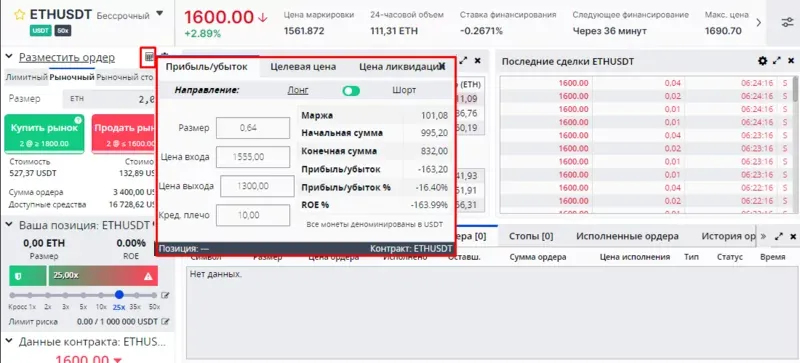Click the ROE % value -163.99%

coord(429,205)
